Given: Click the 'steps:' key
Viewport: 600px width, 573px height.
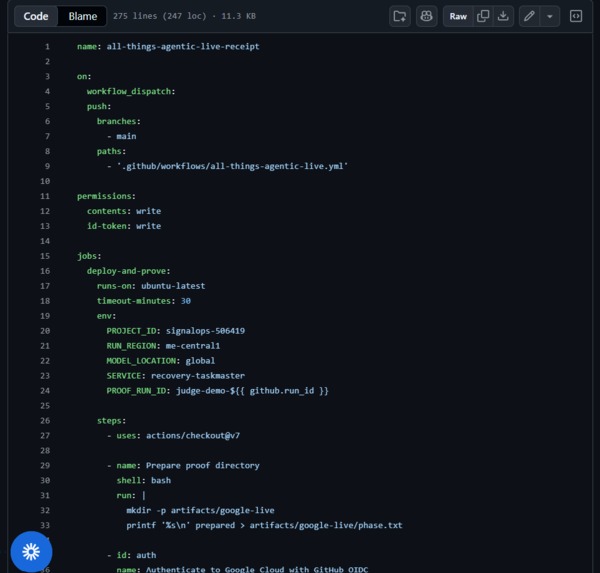Looking at the screenshot, I should pos(111,421).
